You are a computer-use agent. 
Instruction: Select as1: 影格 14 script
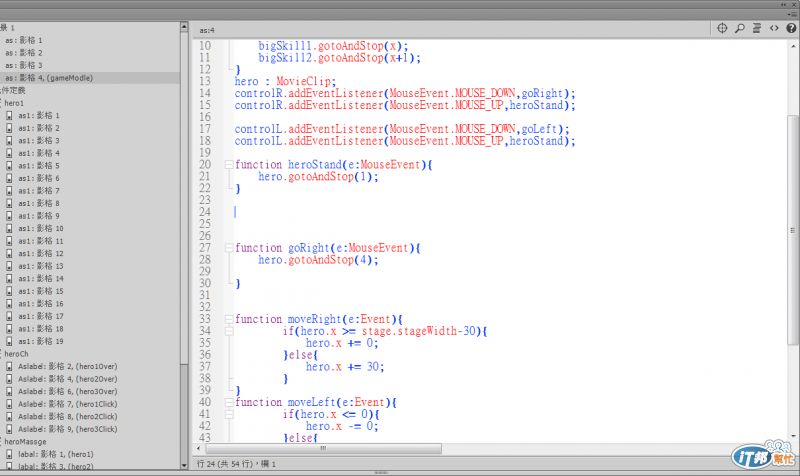(41, 279)
